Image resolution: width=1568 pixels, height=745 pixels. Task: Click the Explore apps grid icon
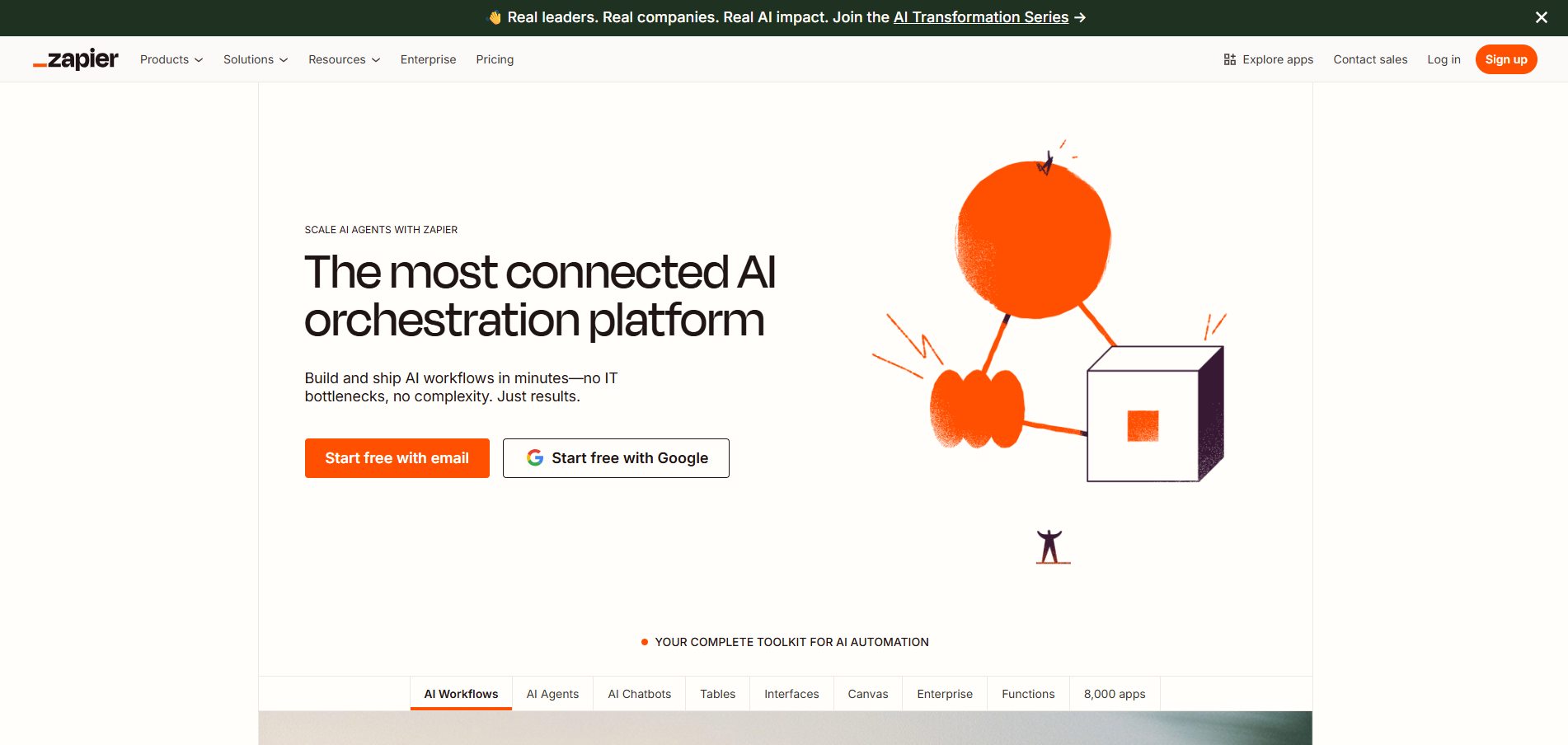pyautogui.click(x=1229, y=59)
